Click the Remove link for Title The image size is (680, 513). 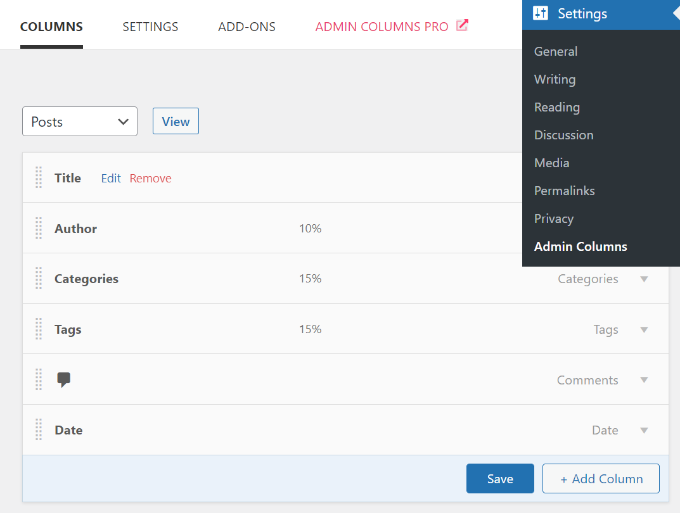coord(150,178)
